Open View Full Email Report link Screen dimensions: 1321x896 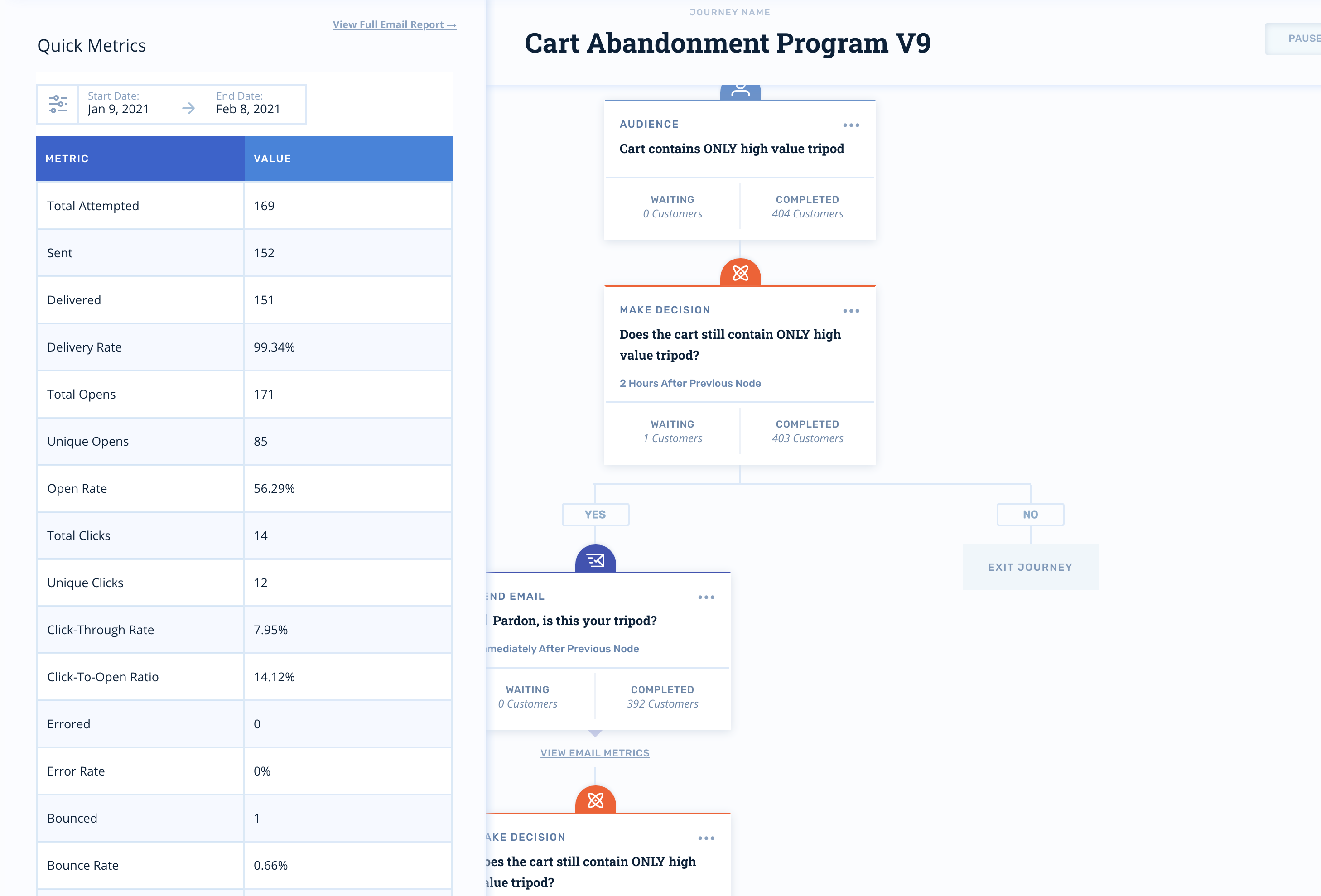coord(394,25)
